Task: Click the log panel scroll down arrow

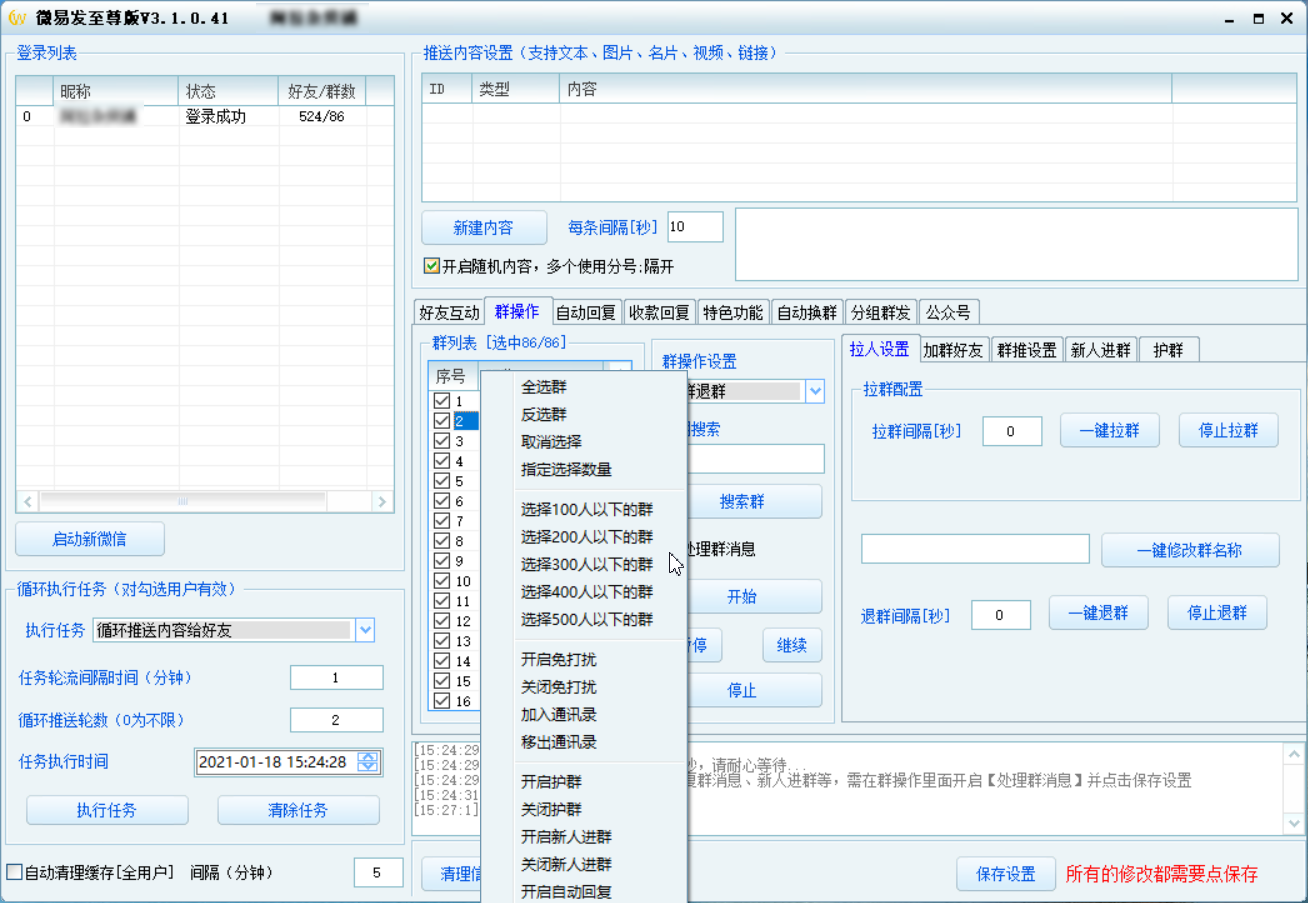Action: [x=1294, y=822]
